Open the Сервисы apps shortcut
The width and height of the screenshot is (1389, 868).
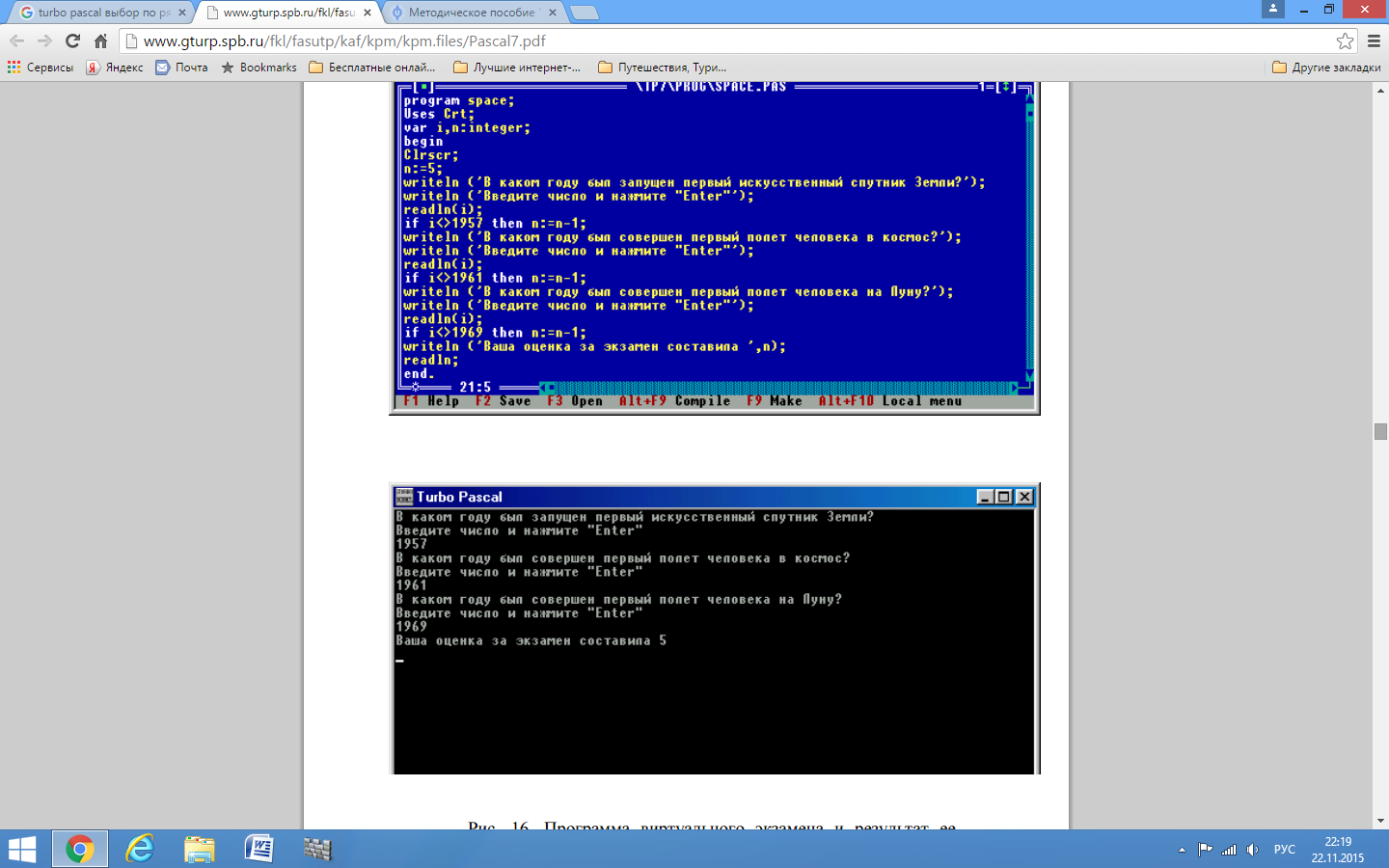pos(41,68)
